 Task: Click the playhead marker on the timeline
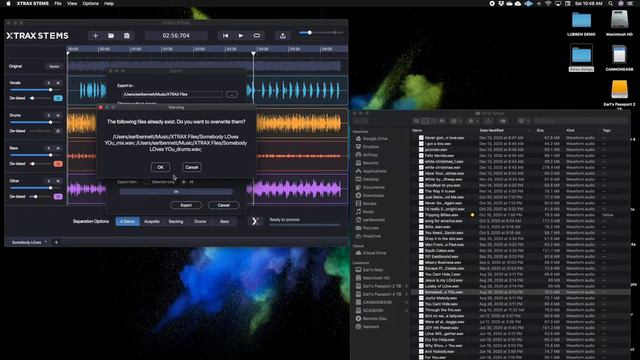click(x=253, y=53)
